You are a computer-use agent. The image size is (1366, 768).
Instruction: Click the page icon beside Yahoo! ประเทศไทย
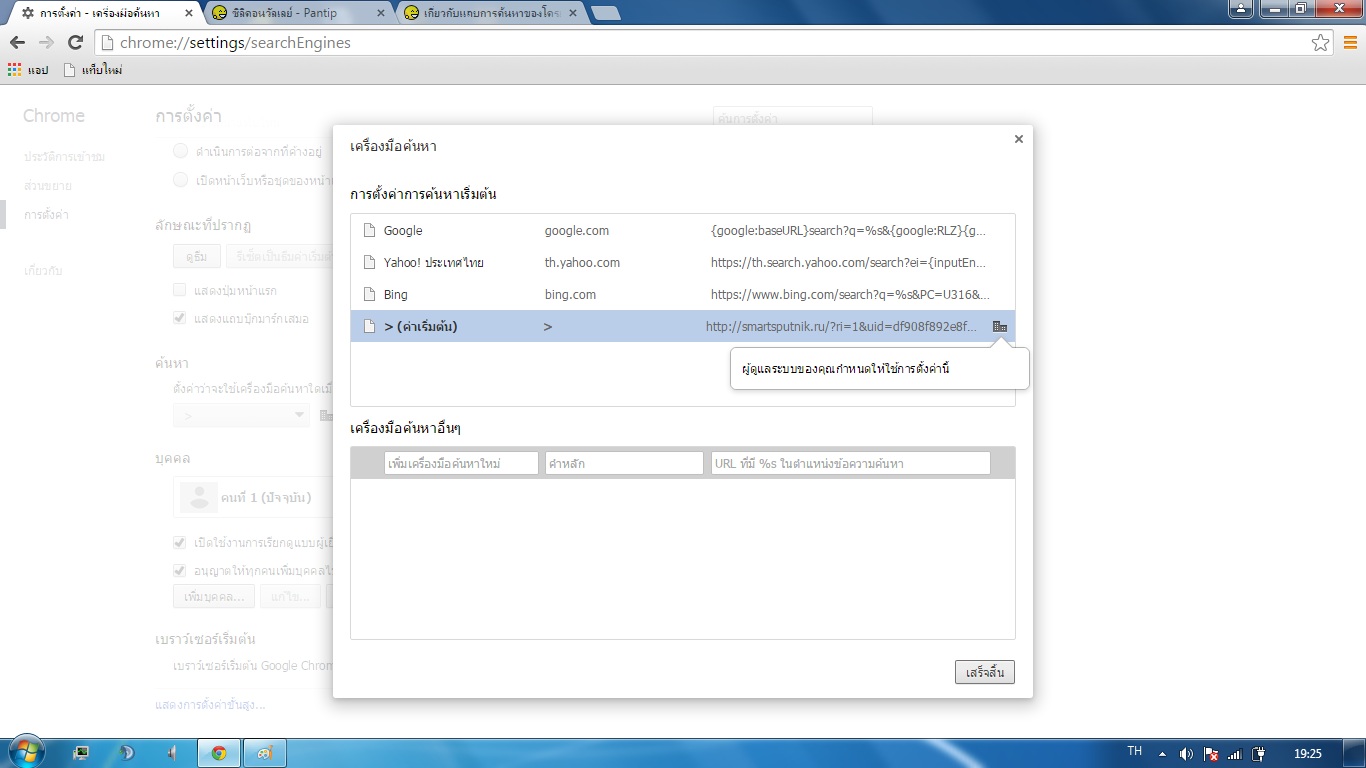coord(369,262)
